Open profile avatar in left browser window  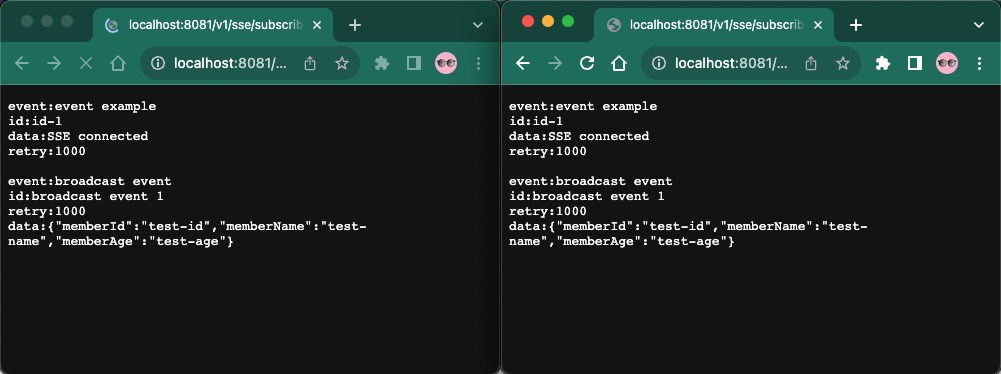[446, 63]
